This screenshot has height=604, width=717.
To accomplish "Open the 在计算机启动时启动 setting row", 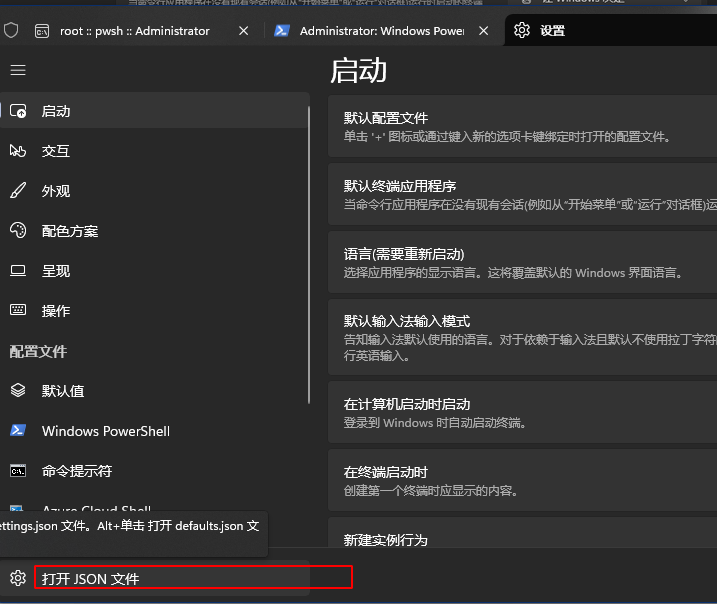I will coord(522,413).
